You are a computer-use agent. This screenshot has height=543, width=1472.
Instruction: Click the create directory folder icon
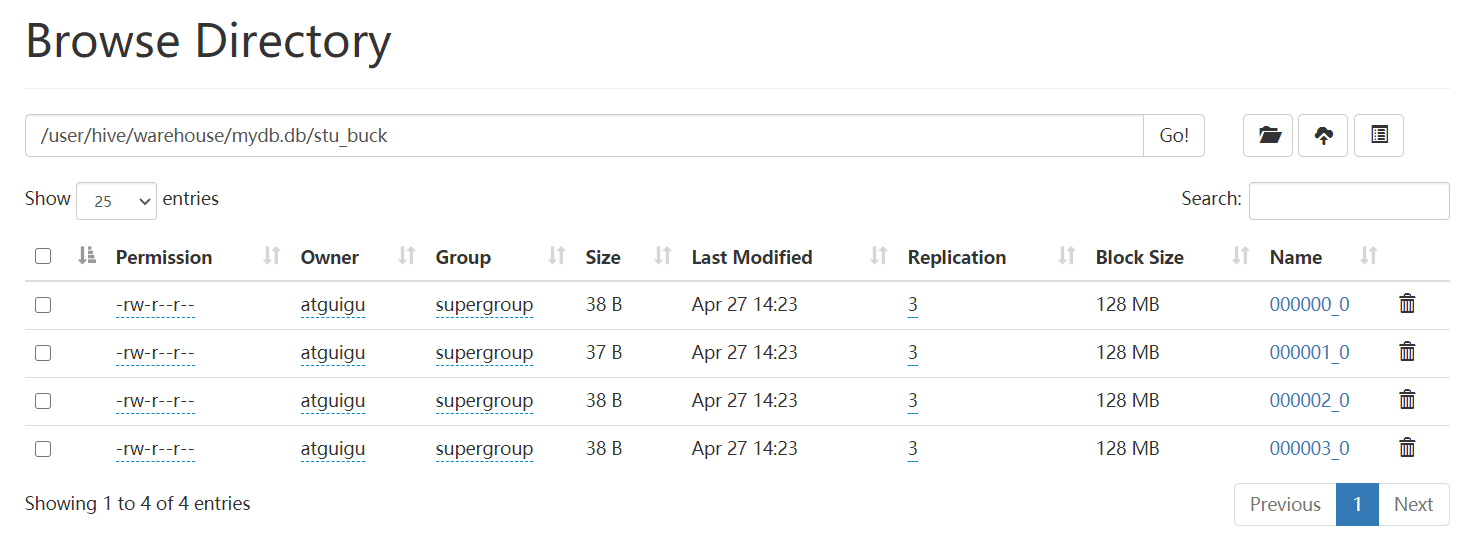pyautogui.click(x=1269, y=136)
